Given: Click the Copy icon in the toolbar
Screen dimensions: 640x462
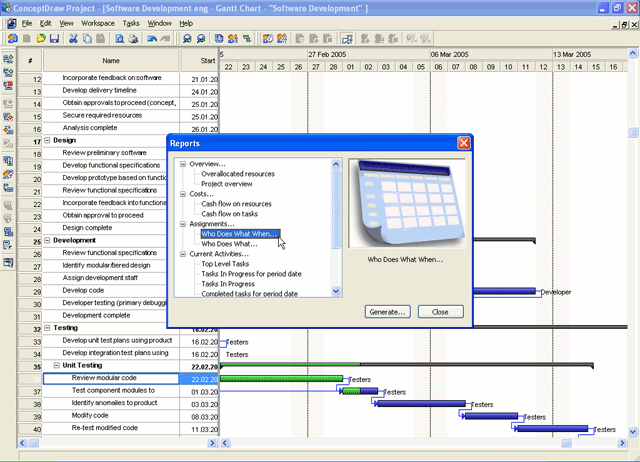Looking at the screenshot, I should [x=87, y=39].
